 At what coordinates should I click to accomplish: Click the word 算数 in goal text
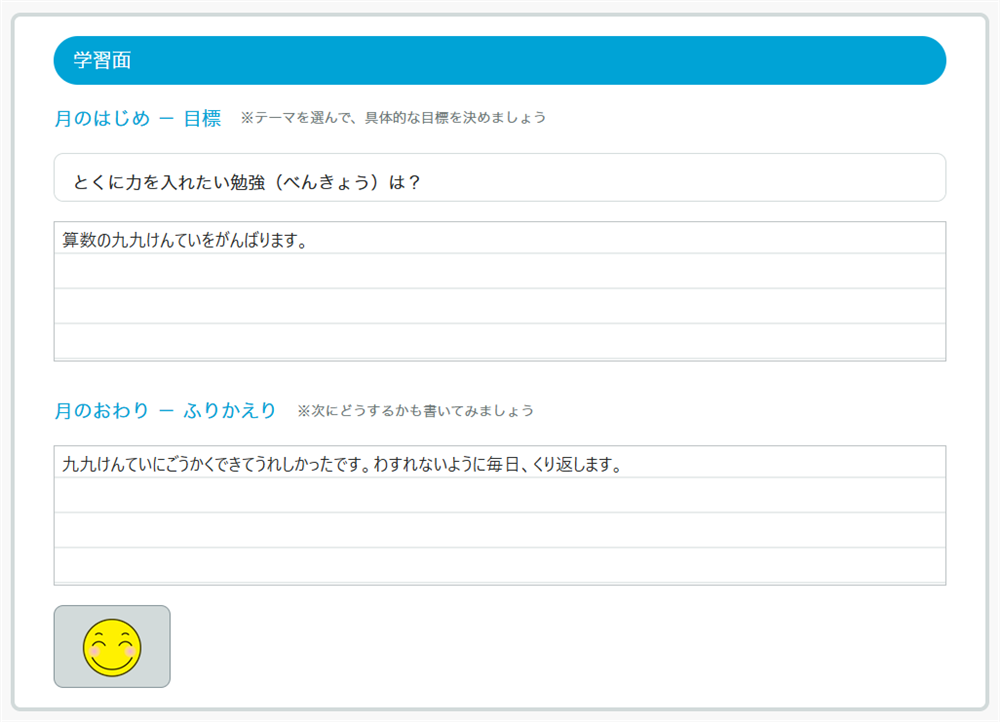click(78, 241)
